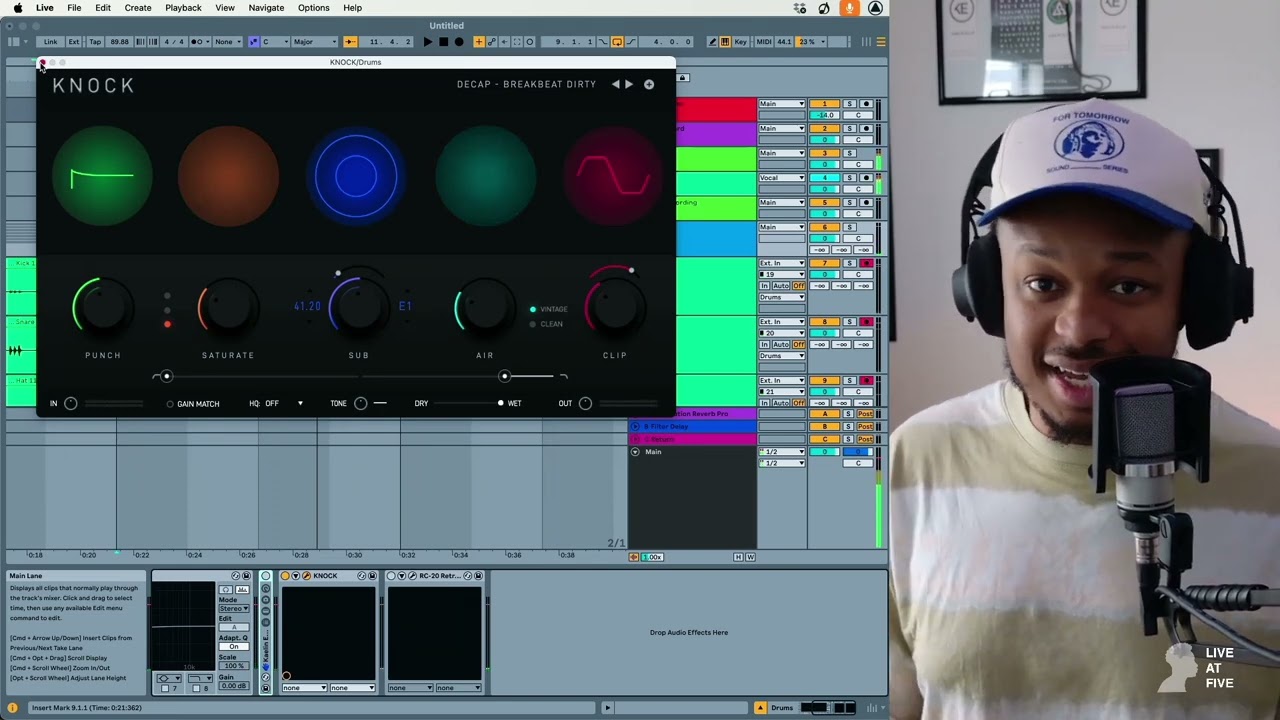
Task: Arm track 7 for recording
Action: coord(866,263)
